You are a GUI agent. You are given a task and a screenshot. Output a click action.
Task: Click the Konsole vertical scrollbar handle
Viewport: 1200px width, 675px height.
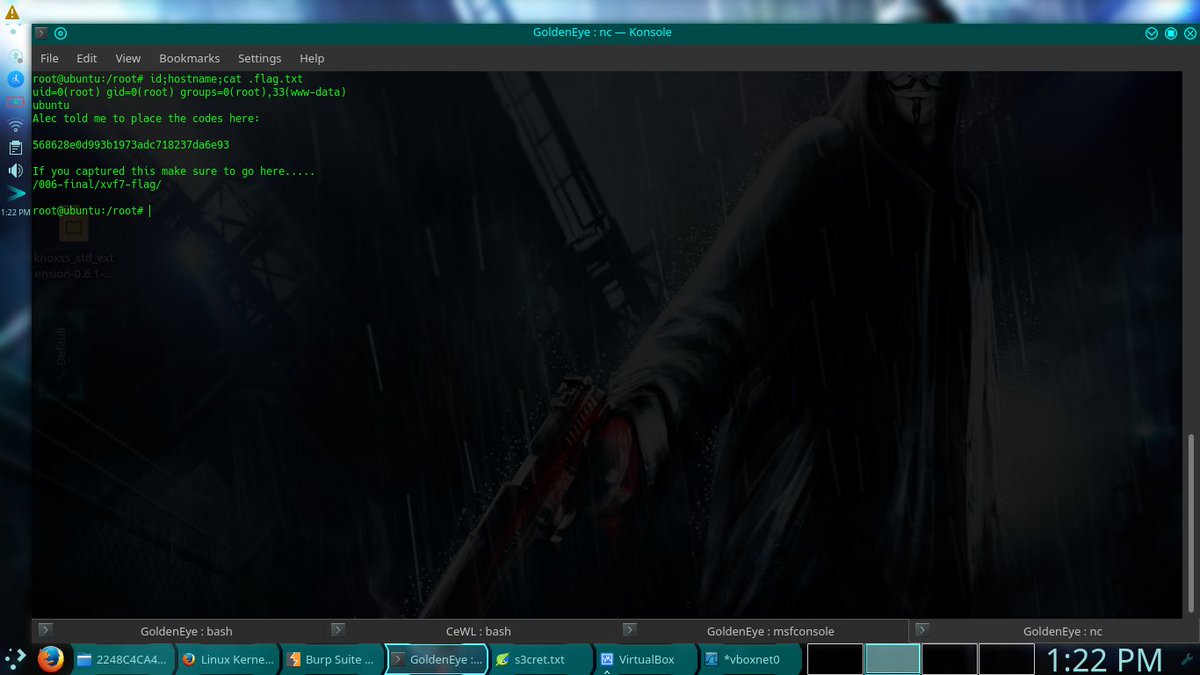pos(1190,523)
